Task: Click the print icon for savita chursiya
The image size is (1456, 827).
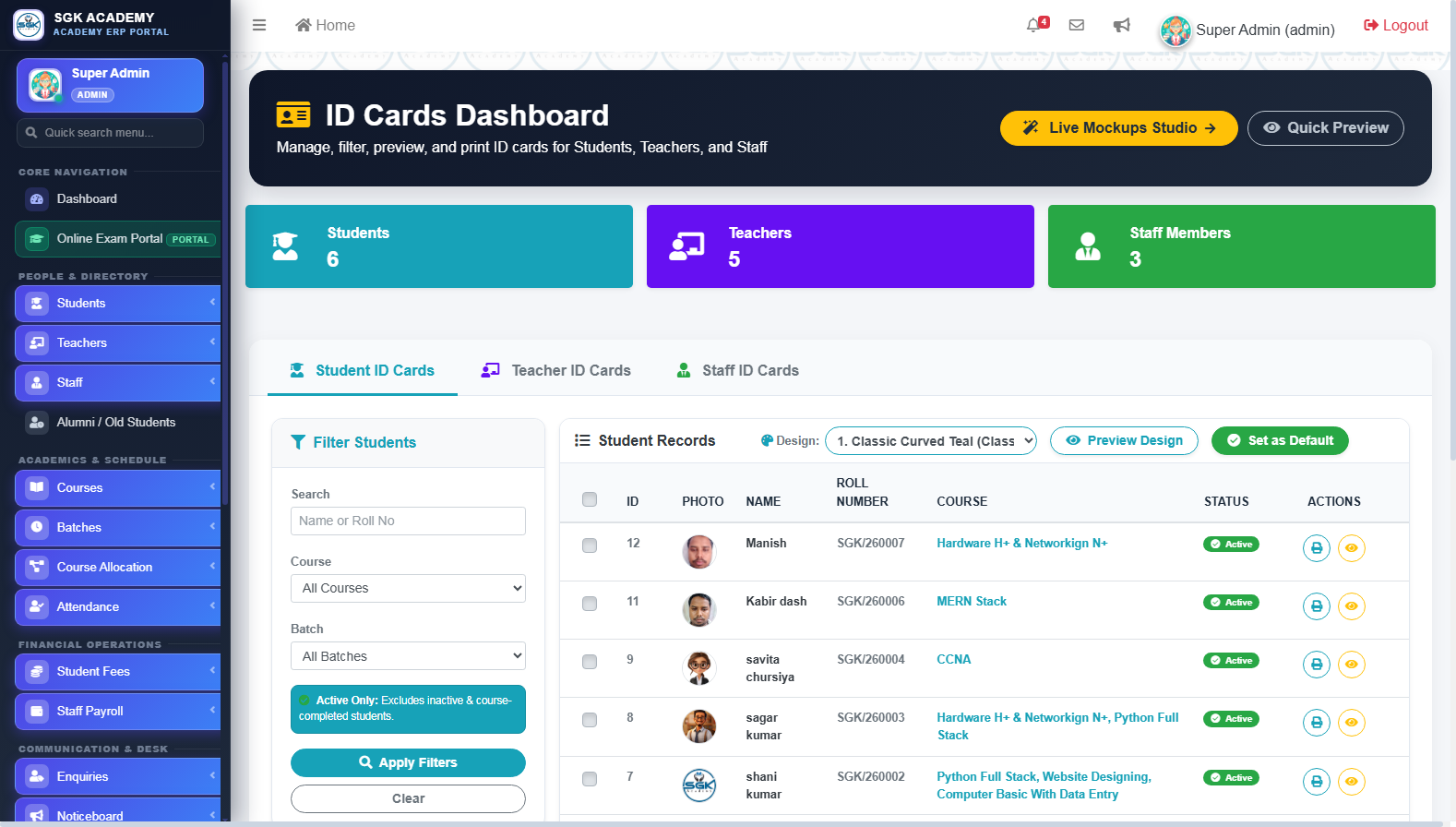Action: click(x=1317, y=665)
